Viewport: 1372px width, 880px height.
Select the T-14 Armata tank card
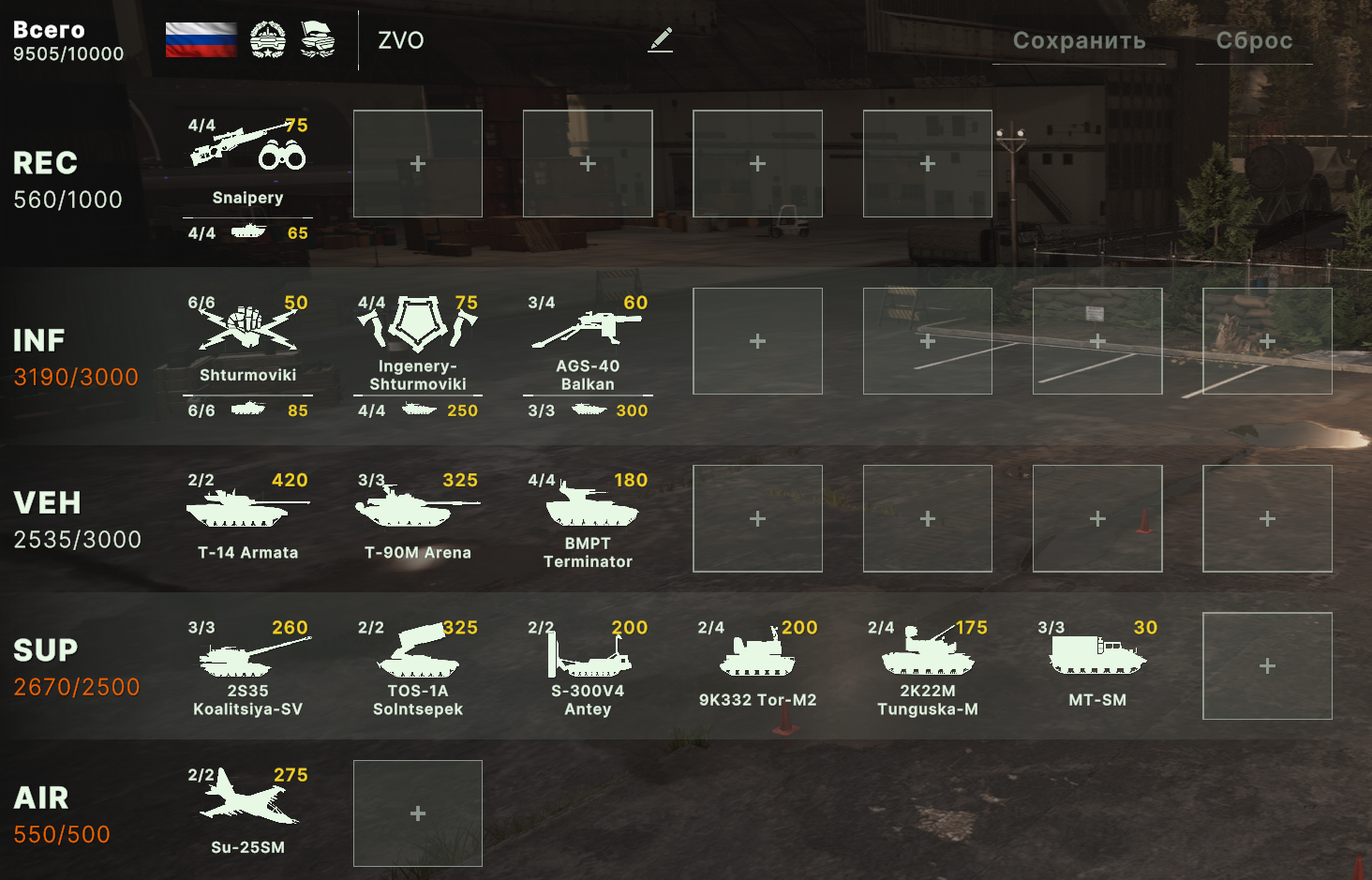(x=248, y=518)
